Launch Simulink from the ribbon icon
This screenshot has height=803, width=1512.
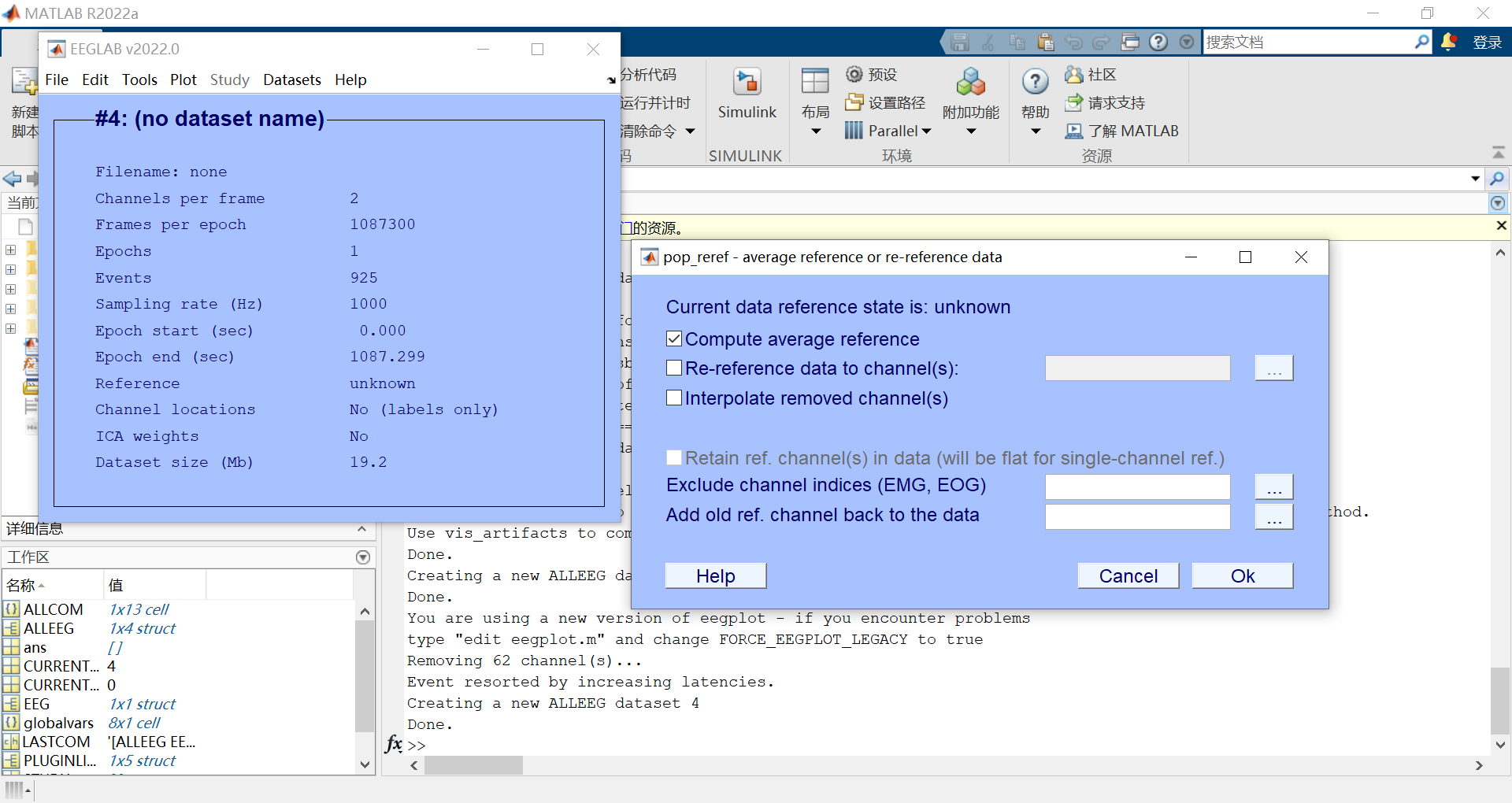click(747, 82)
